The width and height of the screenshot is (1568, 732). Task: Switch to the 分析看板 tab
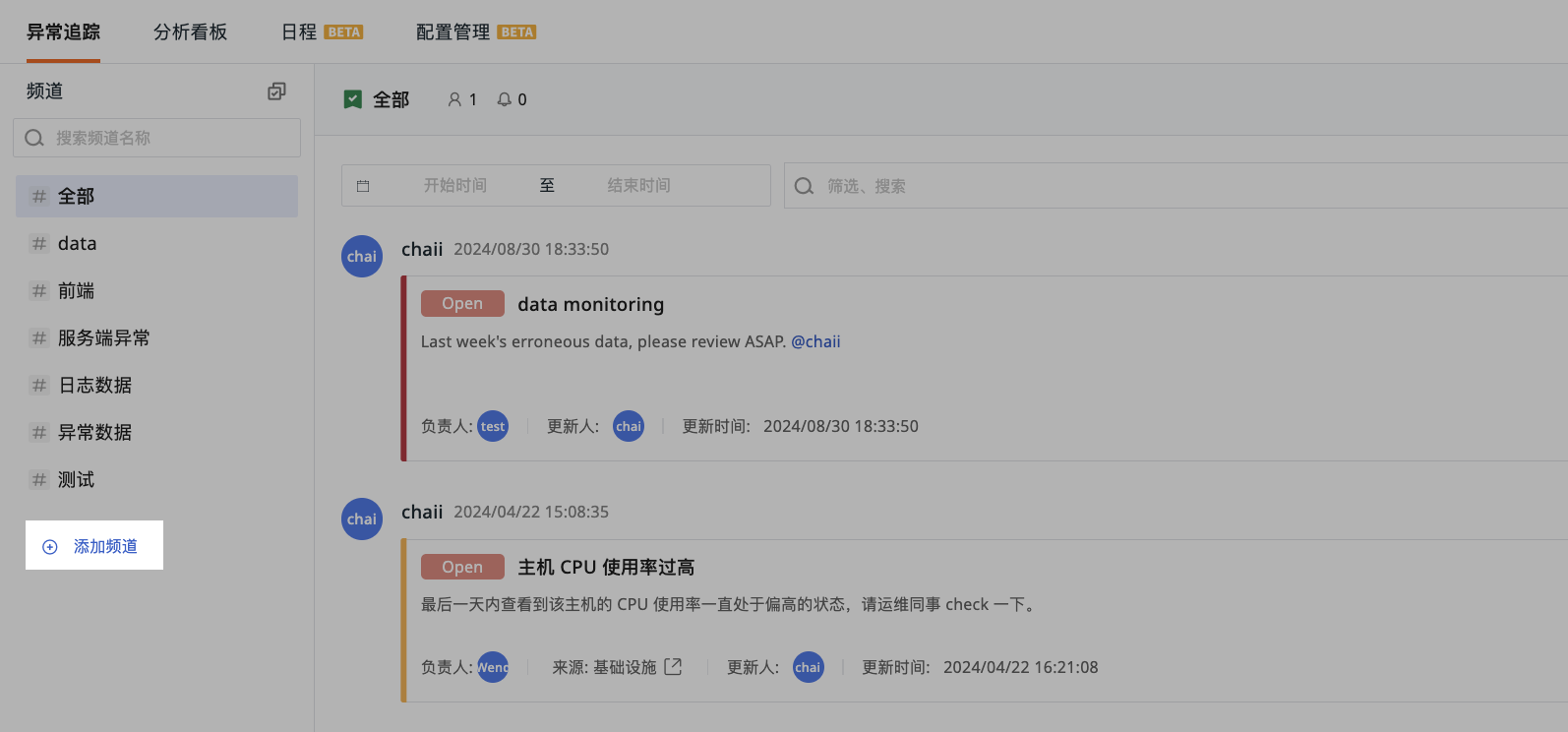(x=190, y=32)
